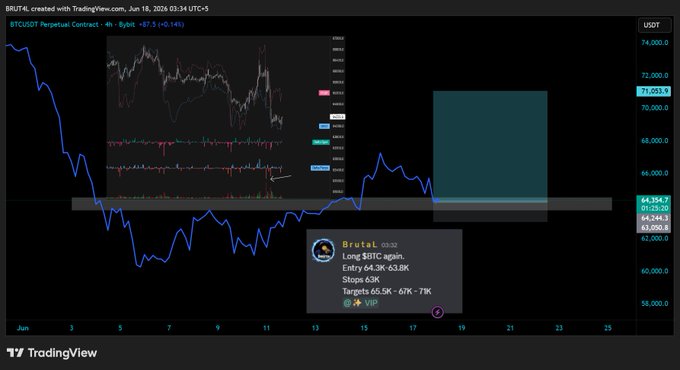The height and width of the screenshot is (370, 680).
Task: Click the 70,000.0 price axis value
Action: coord(655,108)
